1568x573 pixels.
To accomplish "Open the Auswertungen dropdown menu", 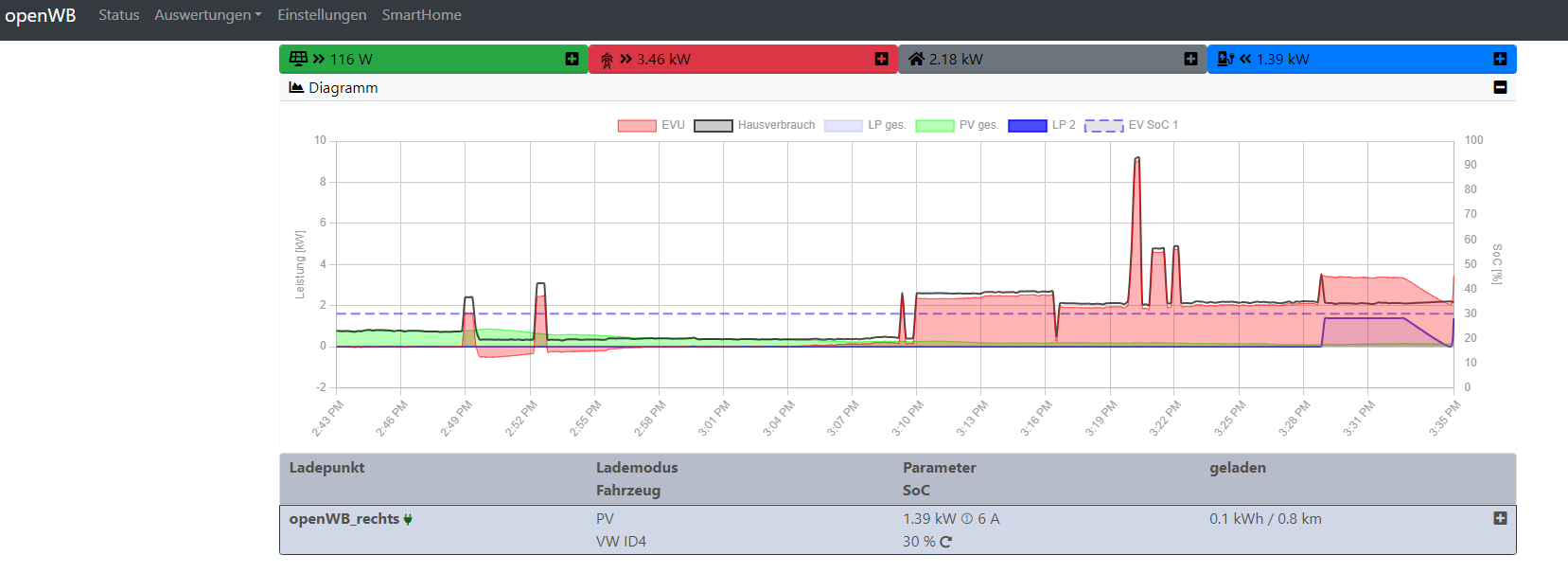I will click(x=207, y=15).
